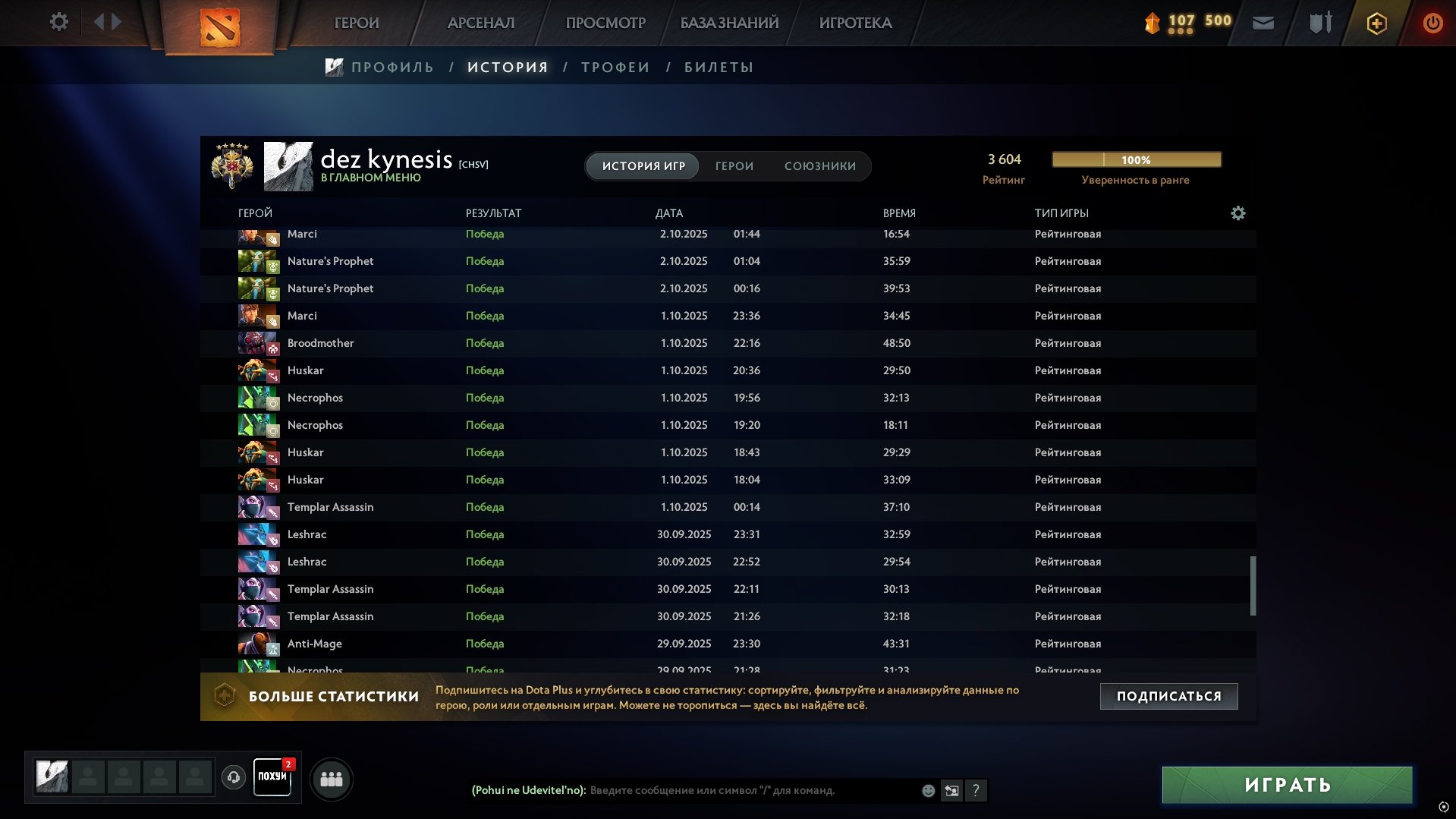Click the Dota Plus hexagon icon
The image size is (1456, 819).
1376,24
